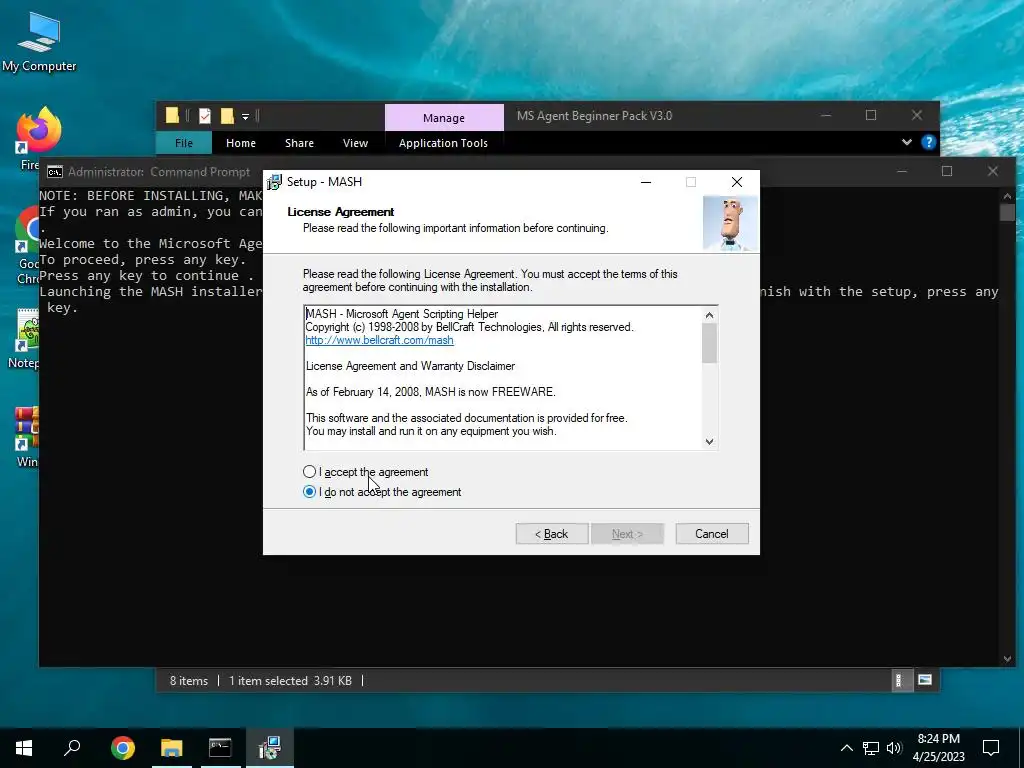Screen dimensions: 1024x768
Task: Click the license agreement scrollbar thumb
Action: pos(709,343)
